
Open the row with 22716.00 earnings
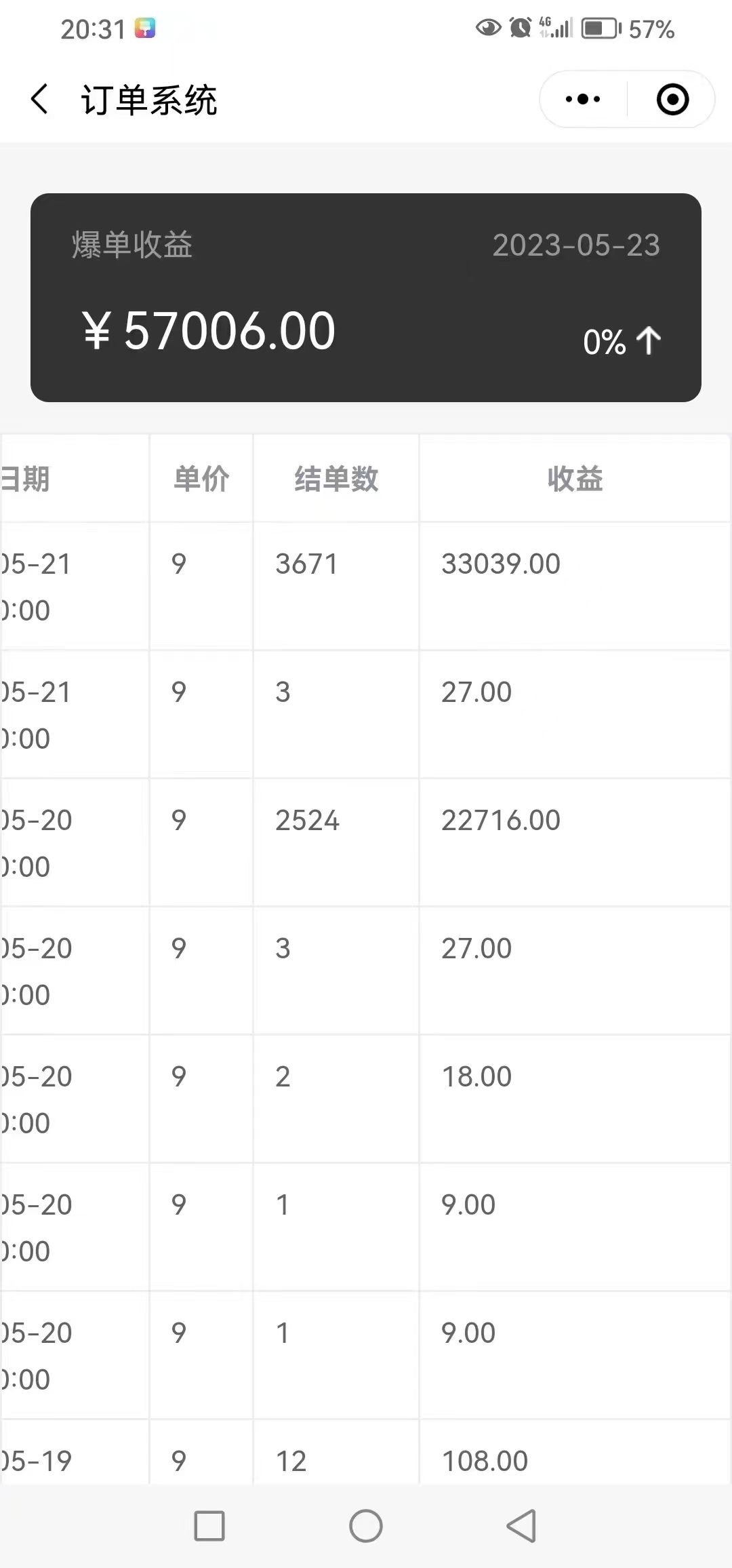pos(366,842)
